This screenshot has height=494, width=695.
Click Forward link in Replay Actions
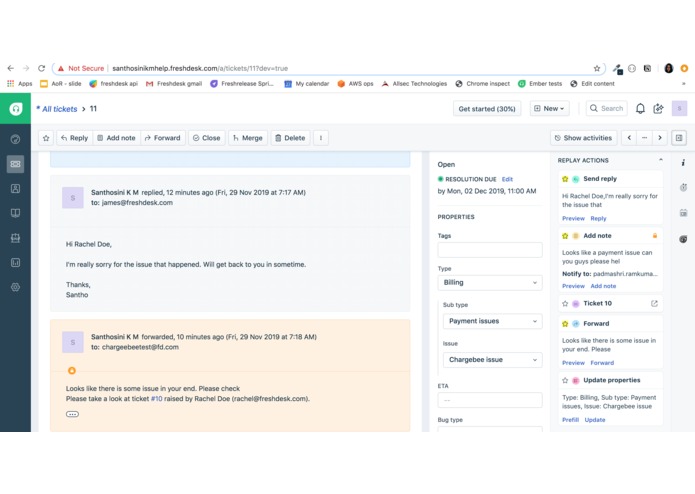tap(602, 363)
